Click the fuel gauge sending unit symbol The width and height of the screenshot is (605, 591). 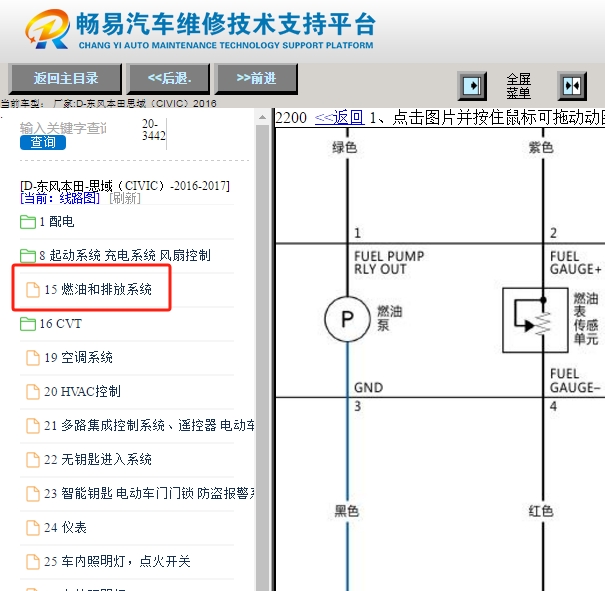(535, 320)
